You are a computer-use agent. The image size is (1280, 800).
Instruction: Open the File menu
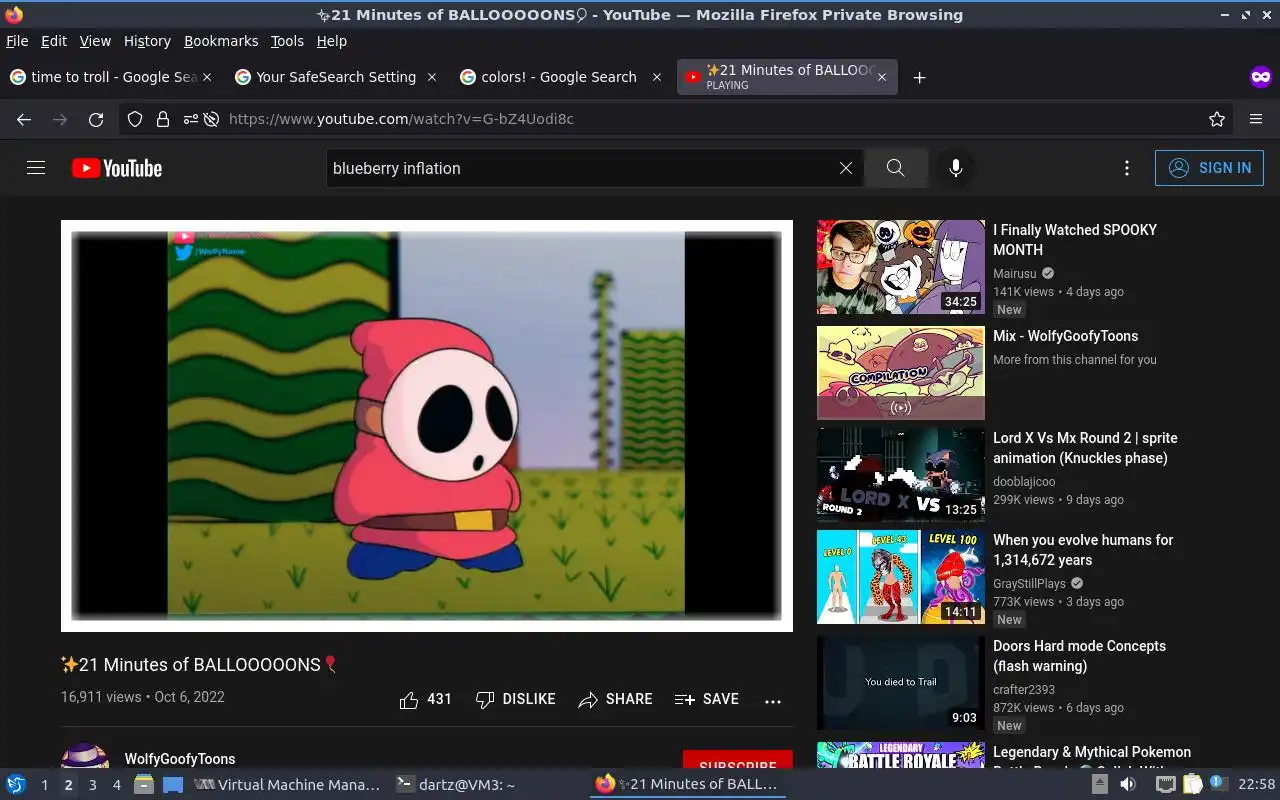[x=17, y=41]
